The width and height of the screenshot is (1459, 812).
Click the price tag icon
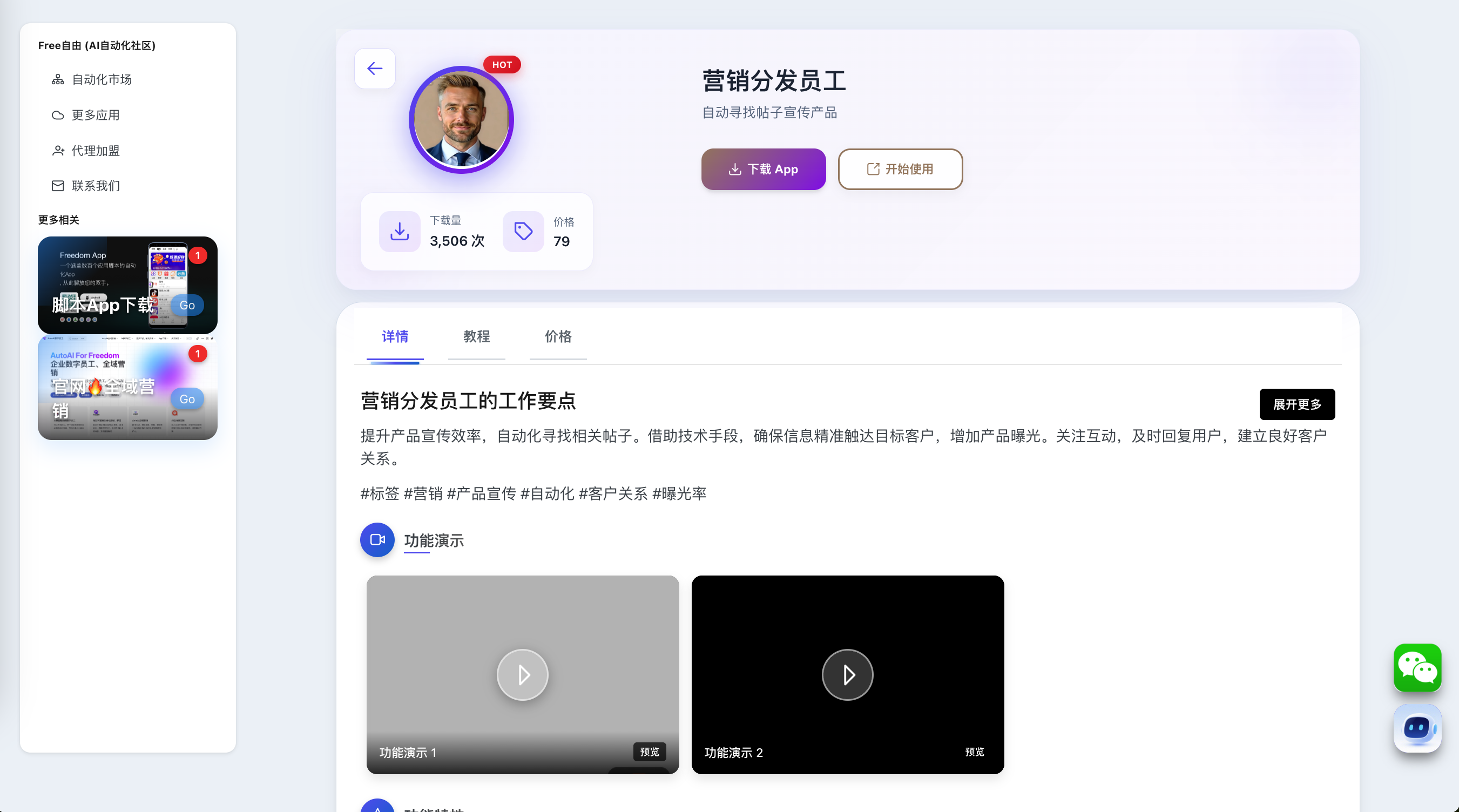(x=523, y=231)
